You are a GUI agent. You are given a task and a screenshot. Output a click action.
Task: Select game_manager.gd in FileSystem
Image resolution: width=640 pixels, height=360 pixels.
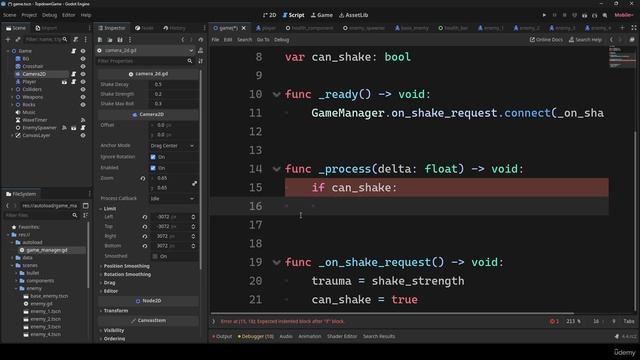pyautogui.click(x=47, y=250)
